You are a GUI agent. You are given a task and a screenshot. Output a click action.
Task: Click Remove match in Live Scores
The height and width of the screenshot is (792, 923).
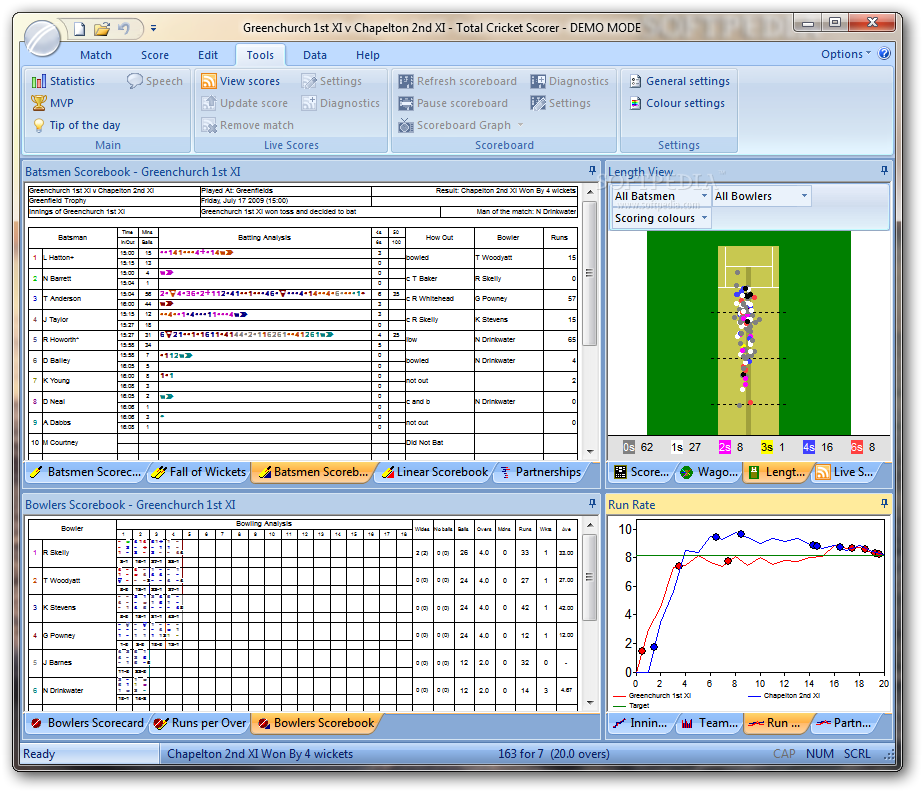(x=247, y=125)
